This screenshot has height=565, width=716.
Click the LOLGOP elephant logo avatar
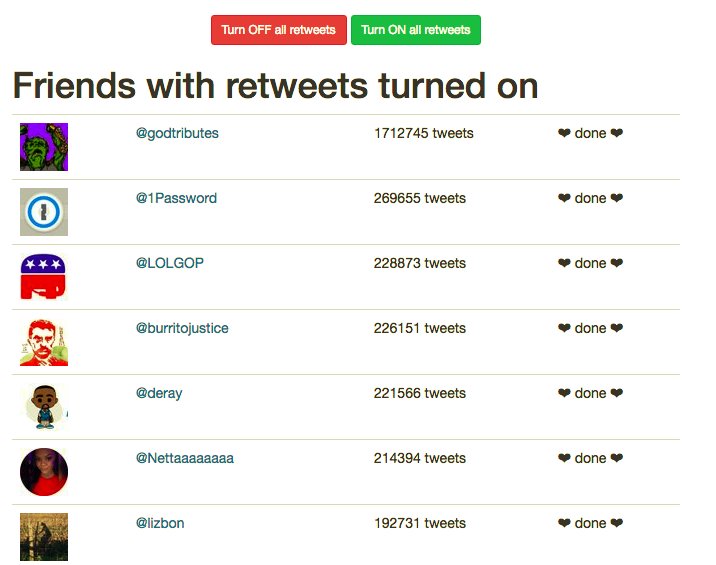click(x=44, y=277)
